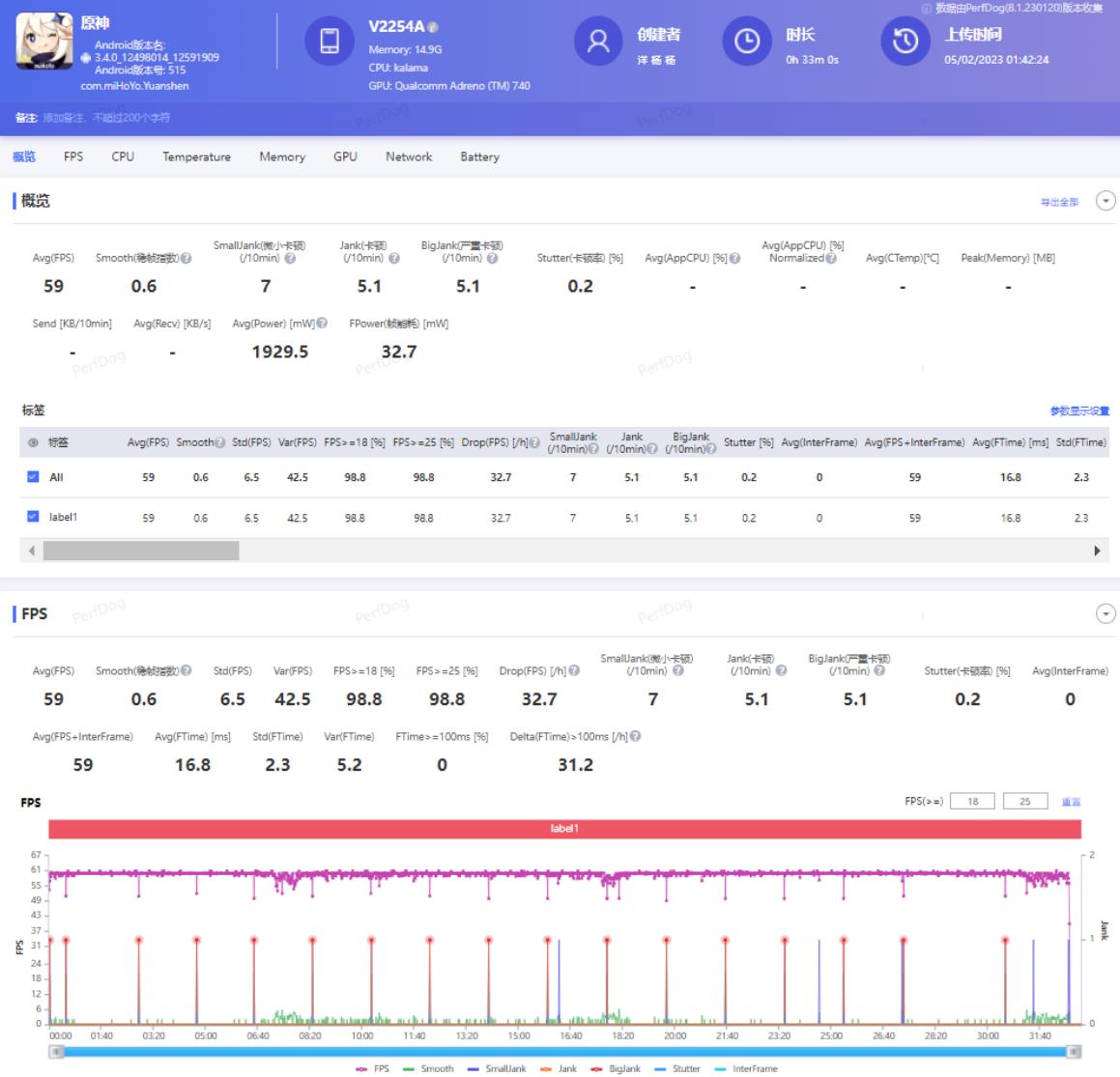Click the FPS threshold field showing 18

coord(972,802)
